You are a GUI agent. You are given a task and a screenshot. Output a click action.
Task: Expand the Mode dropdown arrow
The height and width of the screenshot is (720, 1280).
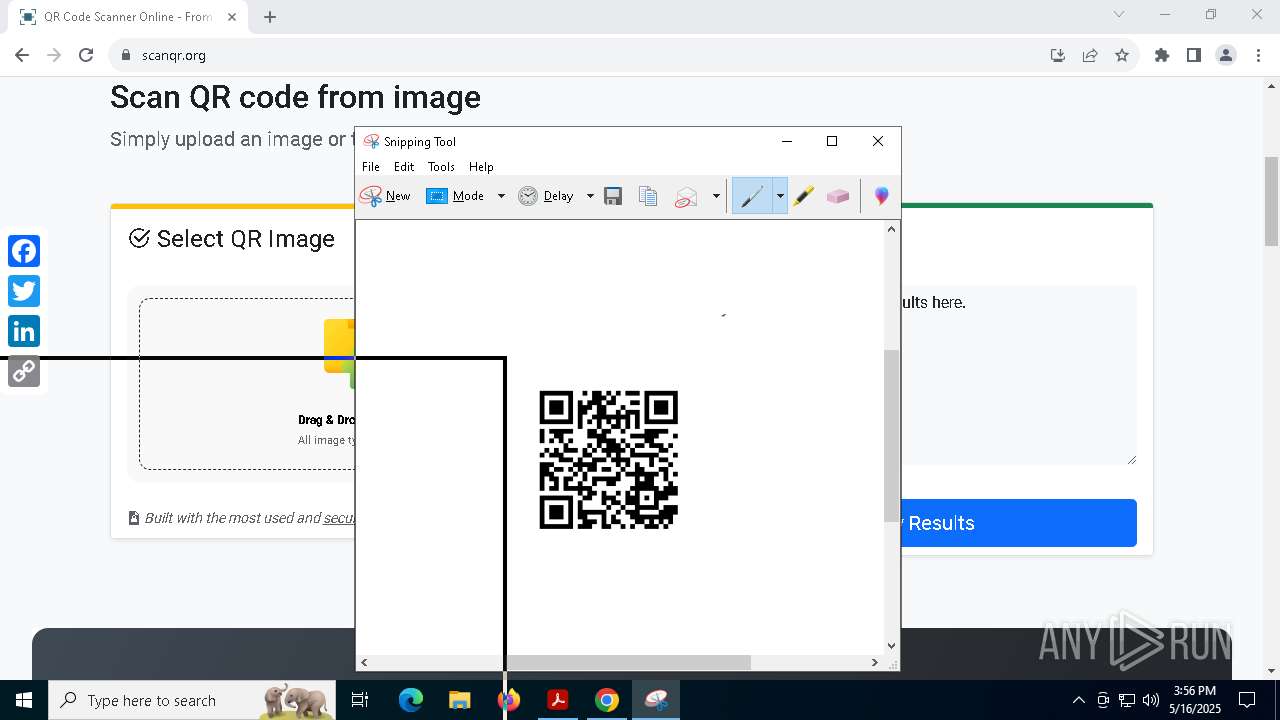[501, 196]
